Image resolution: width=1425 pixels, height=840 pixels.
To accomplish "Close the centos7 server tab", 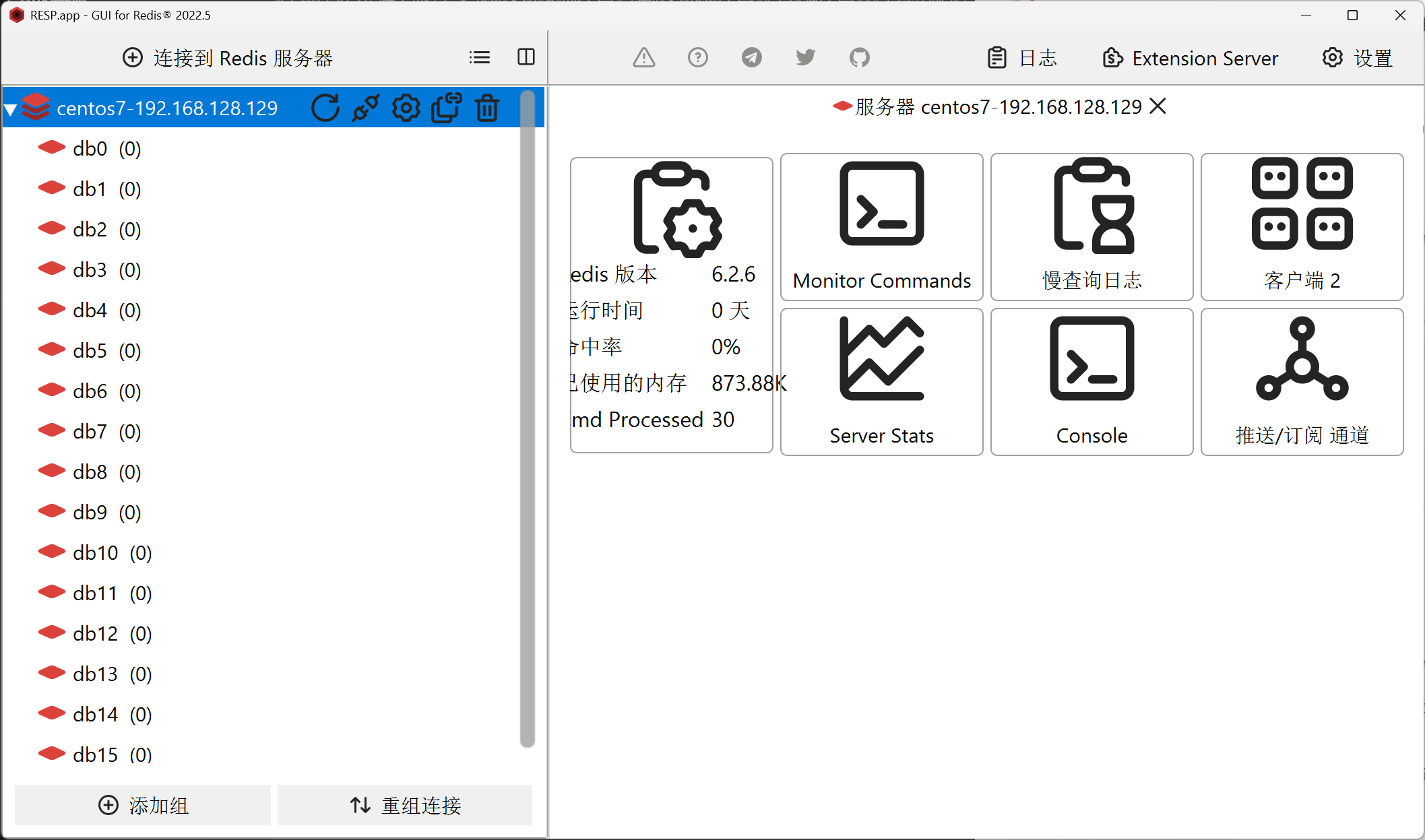I will pyautogui.click(x=1158, y=106).
